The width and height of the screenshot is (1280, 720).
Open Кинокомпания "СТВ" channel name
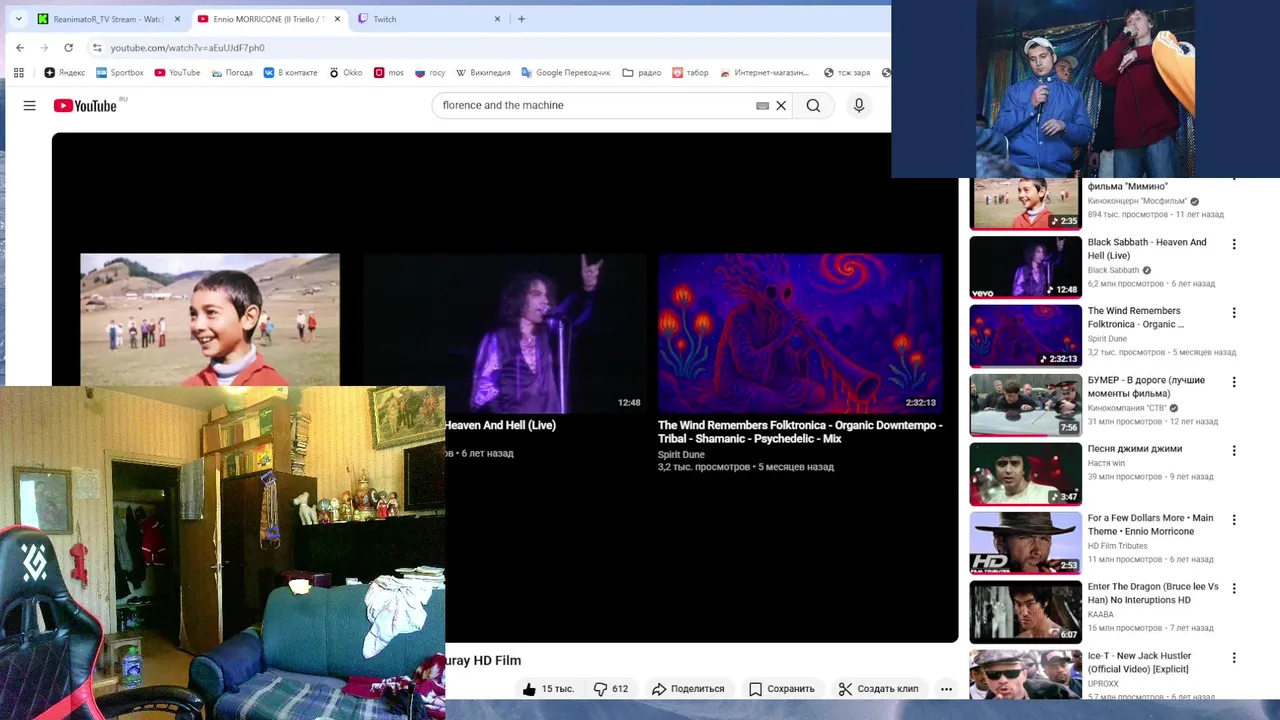click(x=1128, y=408)
